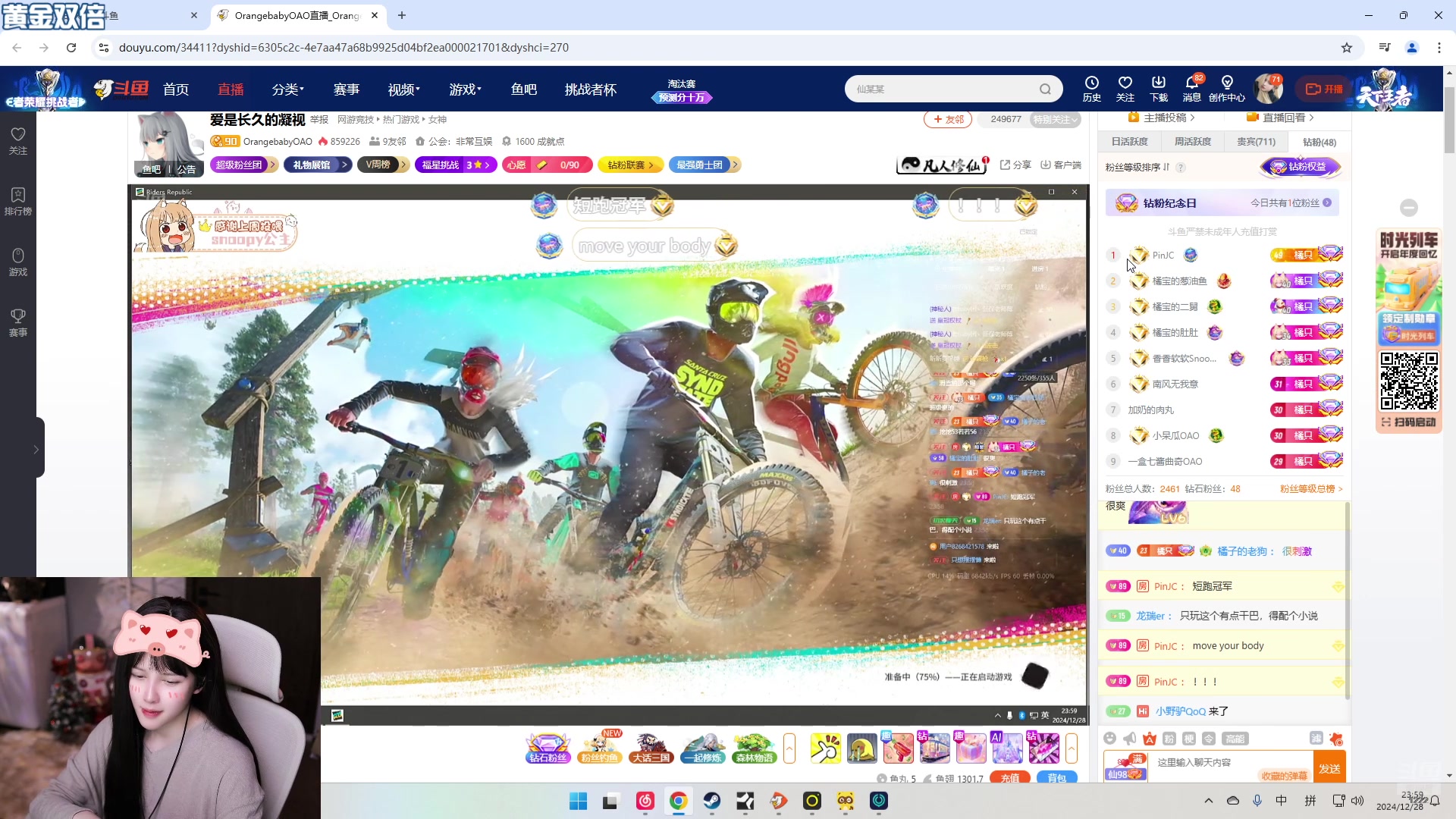
Task: Bookmark this page with star icon
Action: [1347, 48]
